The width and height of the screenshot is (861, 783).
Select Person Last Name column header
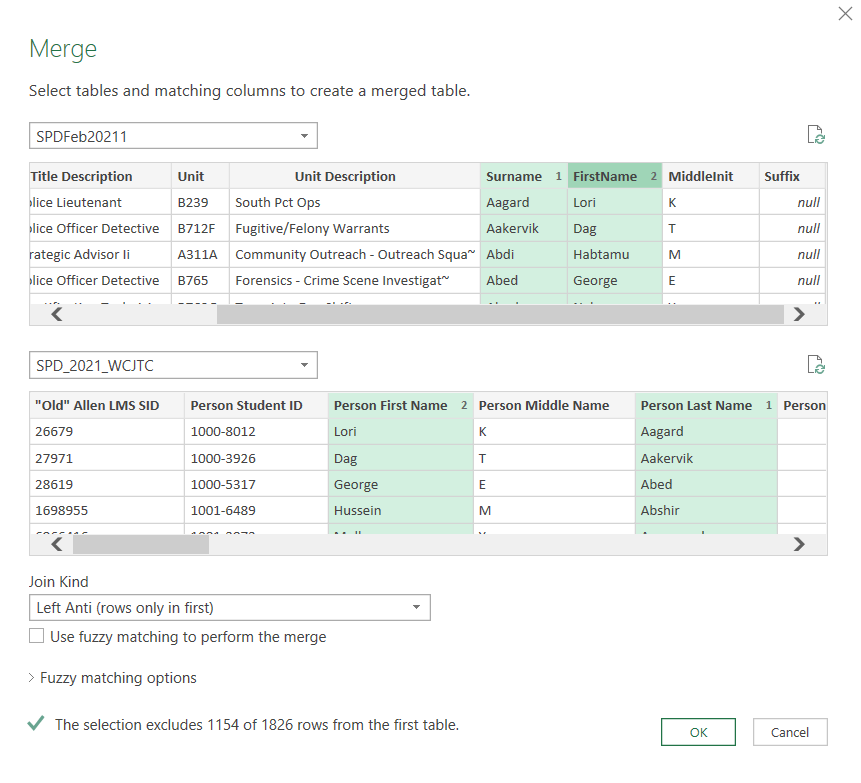click(696, 405)
